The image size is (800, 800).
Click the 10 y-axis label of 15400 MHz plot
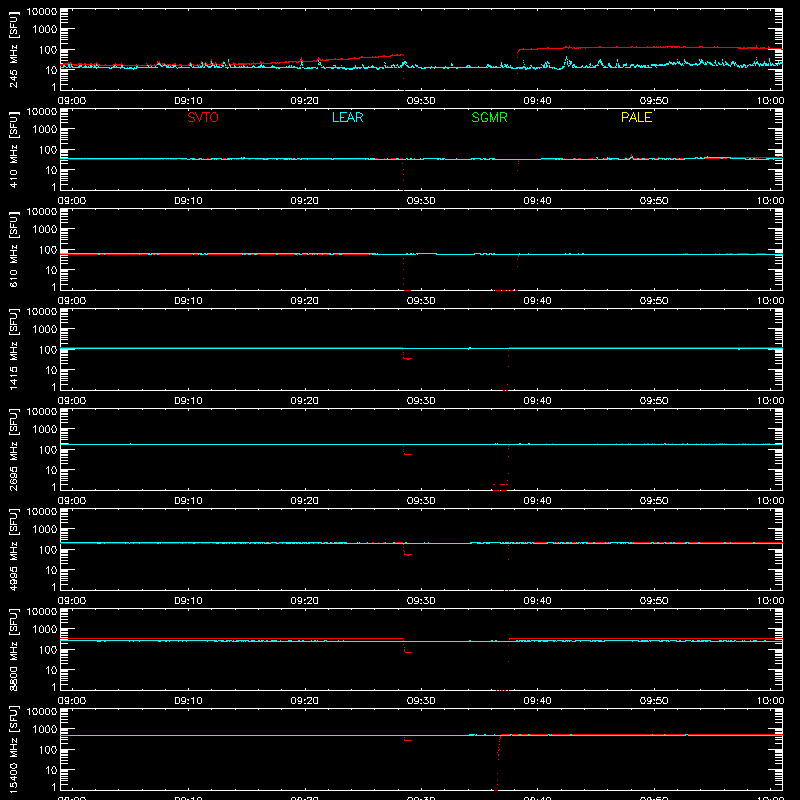click(x=51, y=770)
